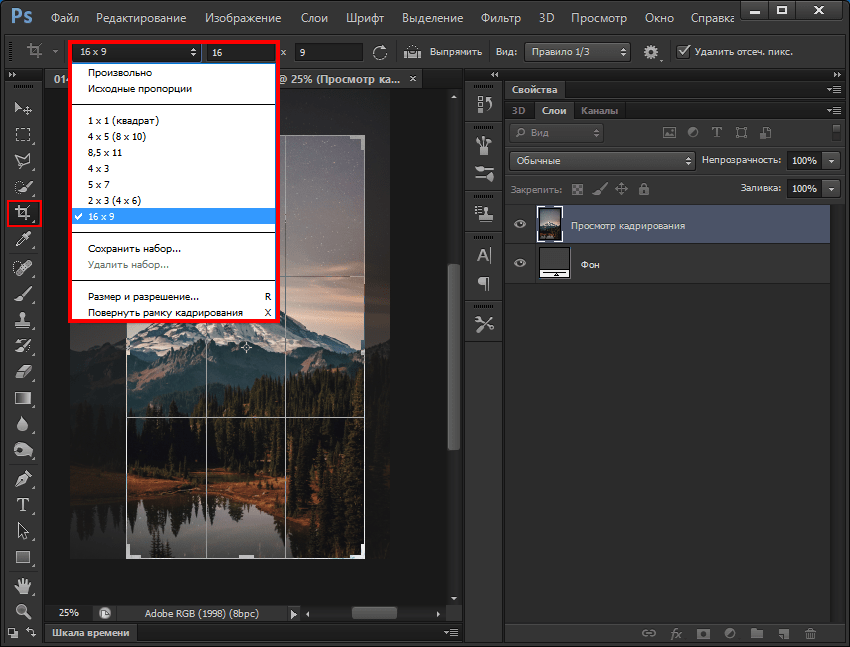
Task: Select the Rectangular Marquee tool
Action: (x=23, y=134)
